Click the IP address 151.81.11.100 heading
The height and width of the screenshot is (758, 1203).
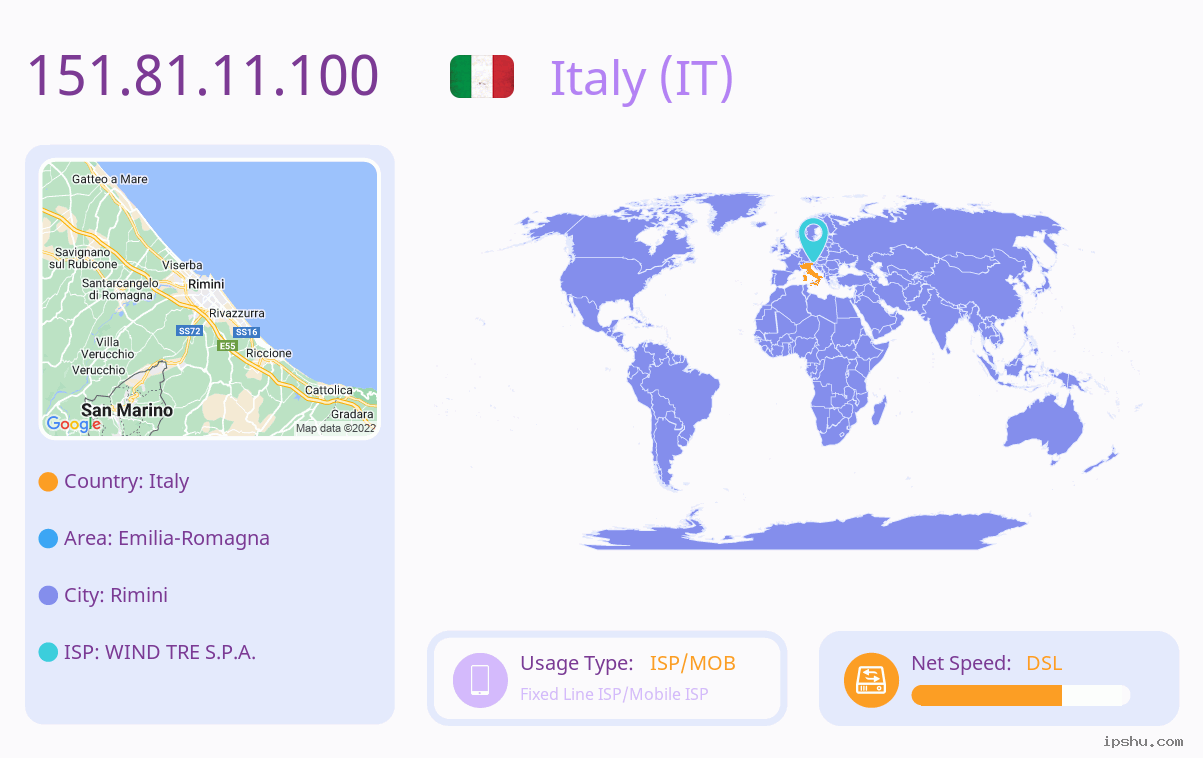[x=203, y=76]
